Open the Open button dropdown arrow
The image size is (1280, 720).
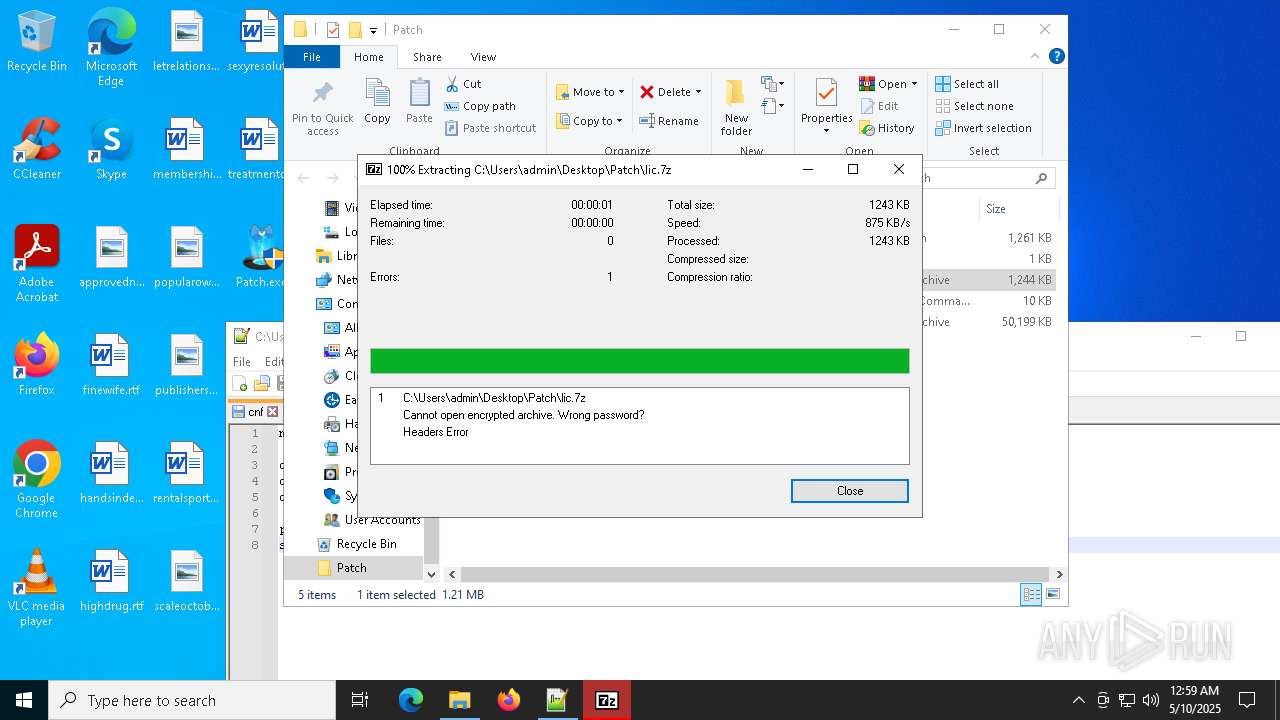[914, 84]
